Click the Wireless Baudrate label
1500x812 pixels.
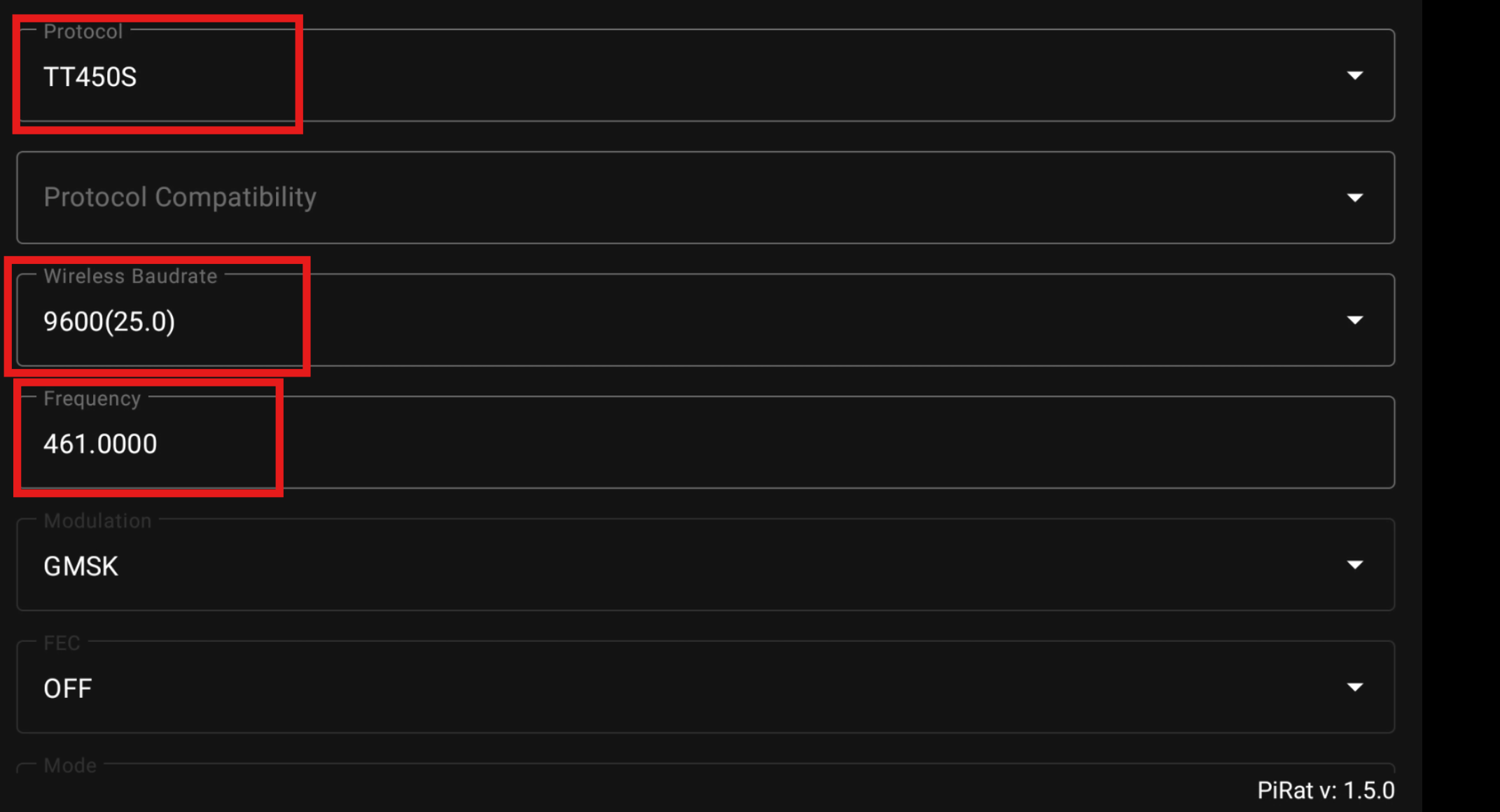[x=130, y=276]
